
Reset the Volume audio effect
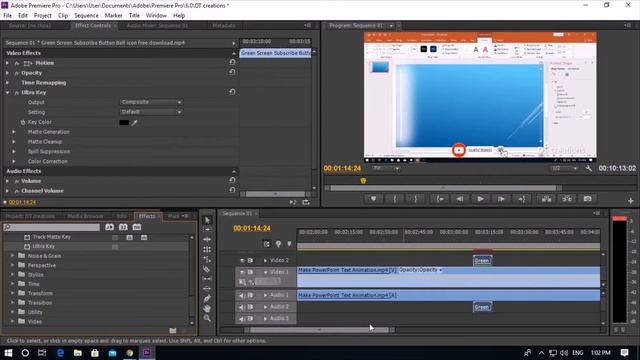(x=232, y=180)
